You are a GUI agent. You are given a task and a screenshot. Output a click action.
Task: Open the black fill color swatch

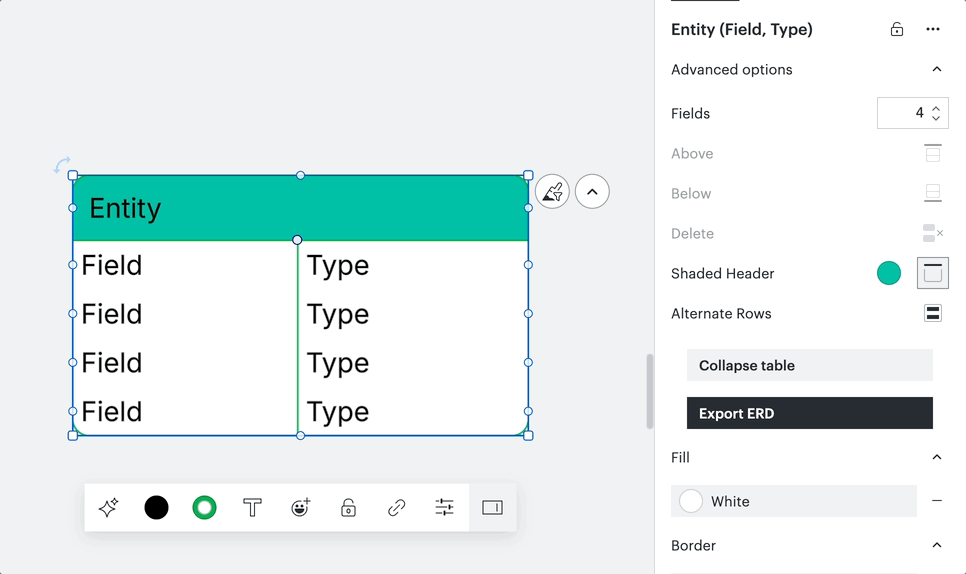[156, 507]
